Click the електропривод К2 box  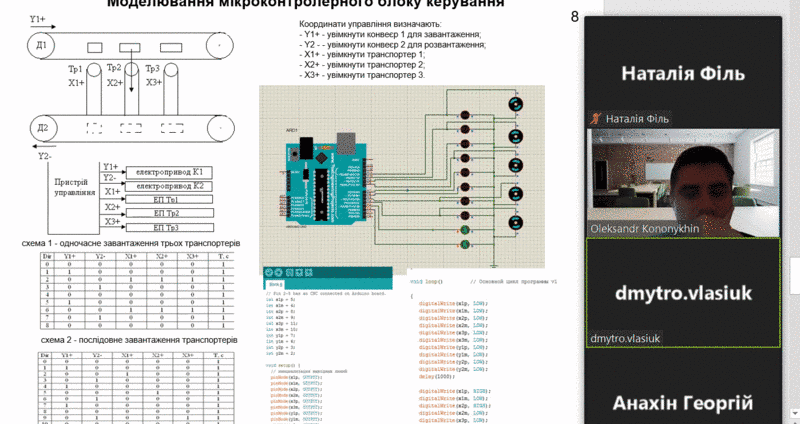point(169,186)
